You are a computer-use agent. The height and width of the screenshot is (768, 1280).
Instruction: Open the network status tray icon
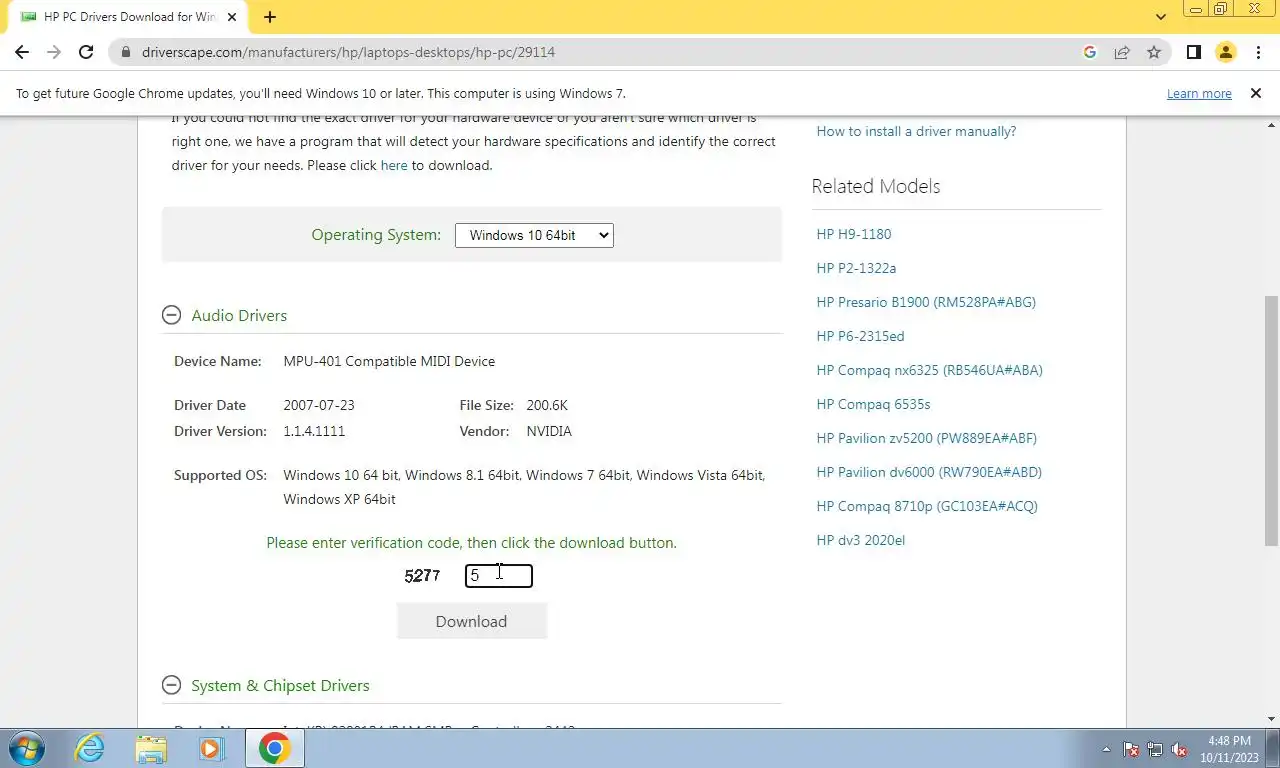(1155, 749)
